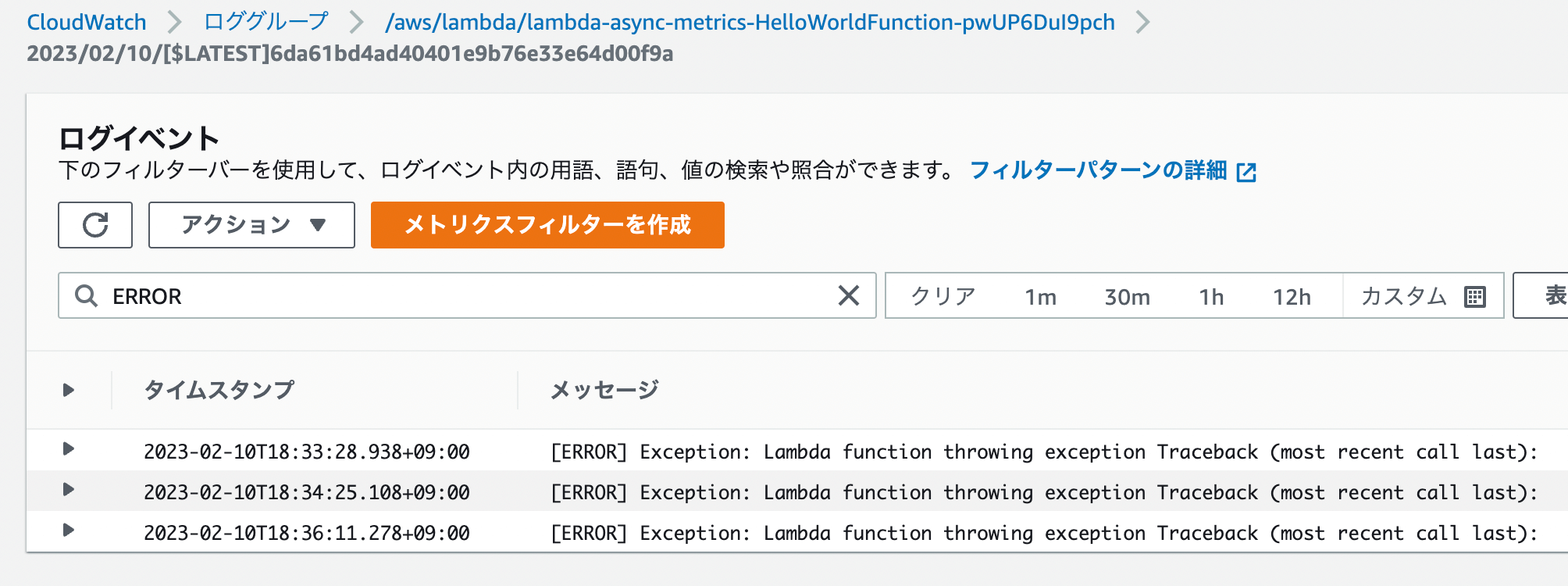
Task: Create a metric filter with the orange button
Action: point(547,225)
